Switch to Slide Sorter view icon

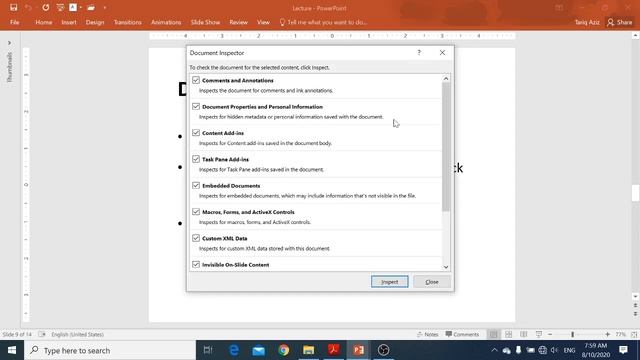tap(509, 334)
